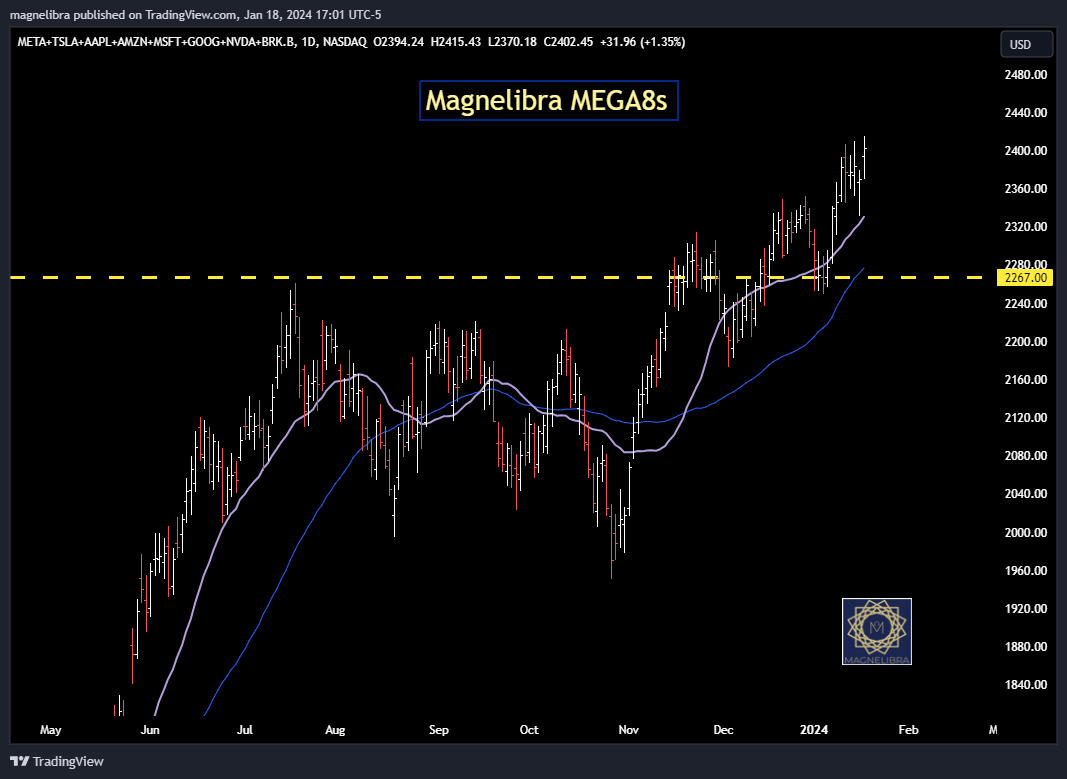The height and width of the screenshot is (779, 1067).
Task: Click the 2240.00 price axis label
Action: point(1025,303)
